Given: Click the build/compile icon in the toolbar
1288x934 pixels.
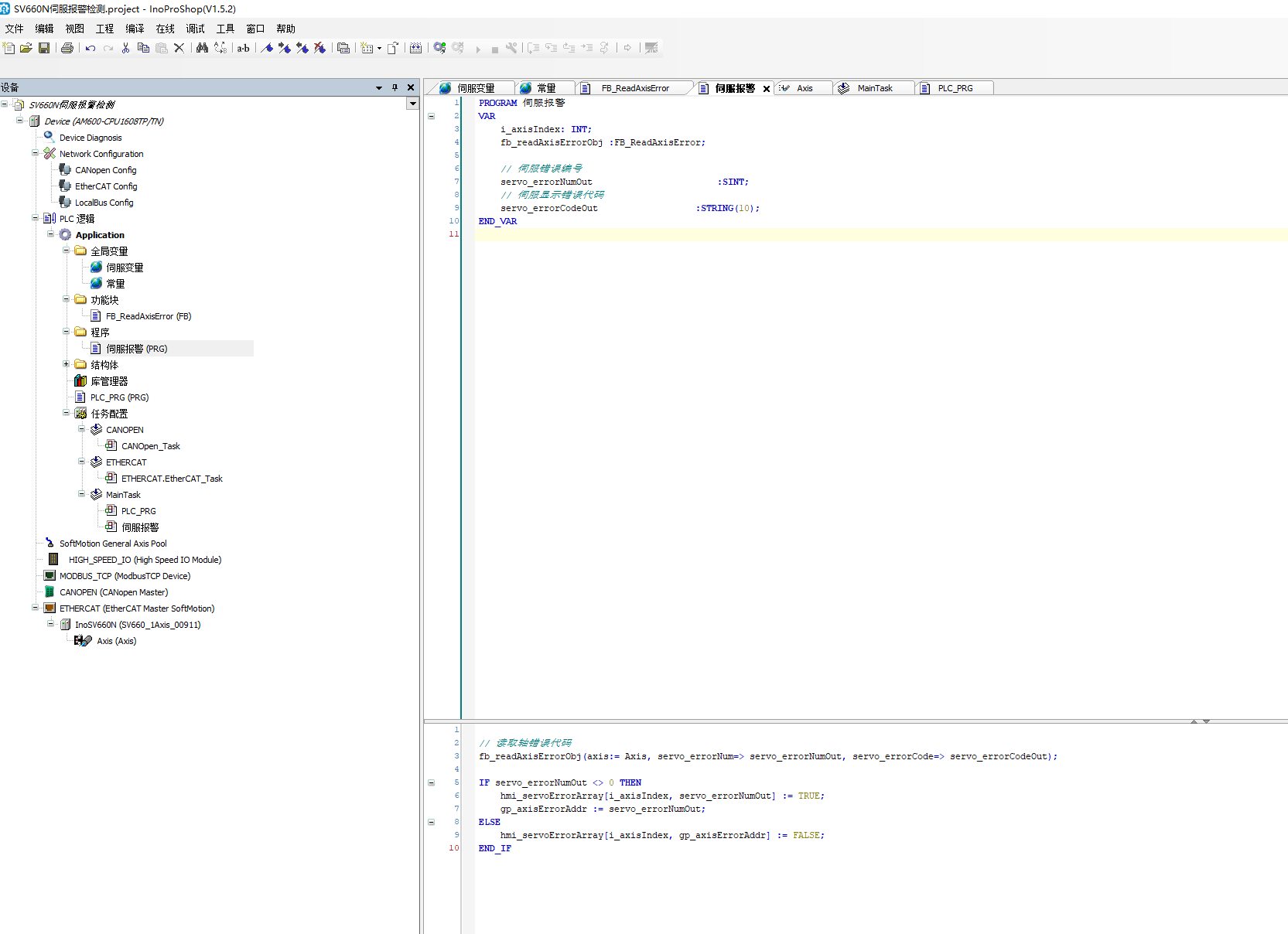Looking at the screenshot, I should pos(415,48).
